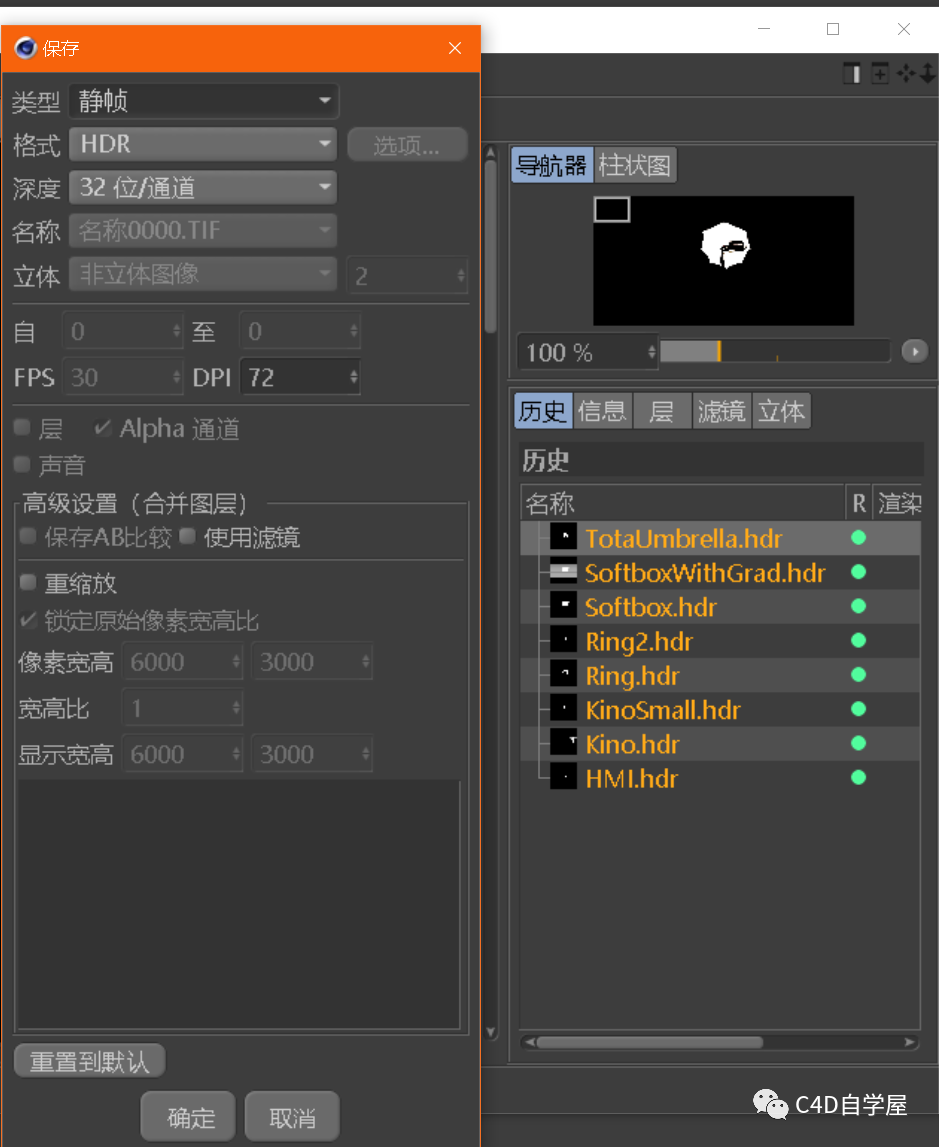Viewport: 939px width, 1147px height.
Task: Click the Cinema 4D logo in Save dialog
Action: click(26, 48)
